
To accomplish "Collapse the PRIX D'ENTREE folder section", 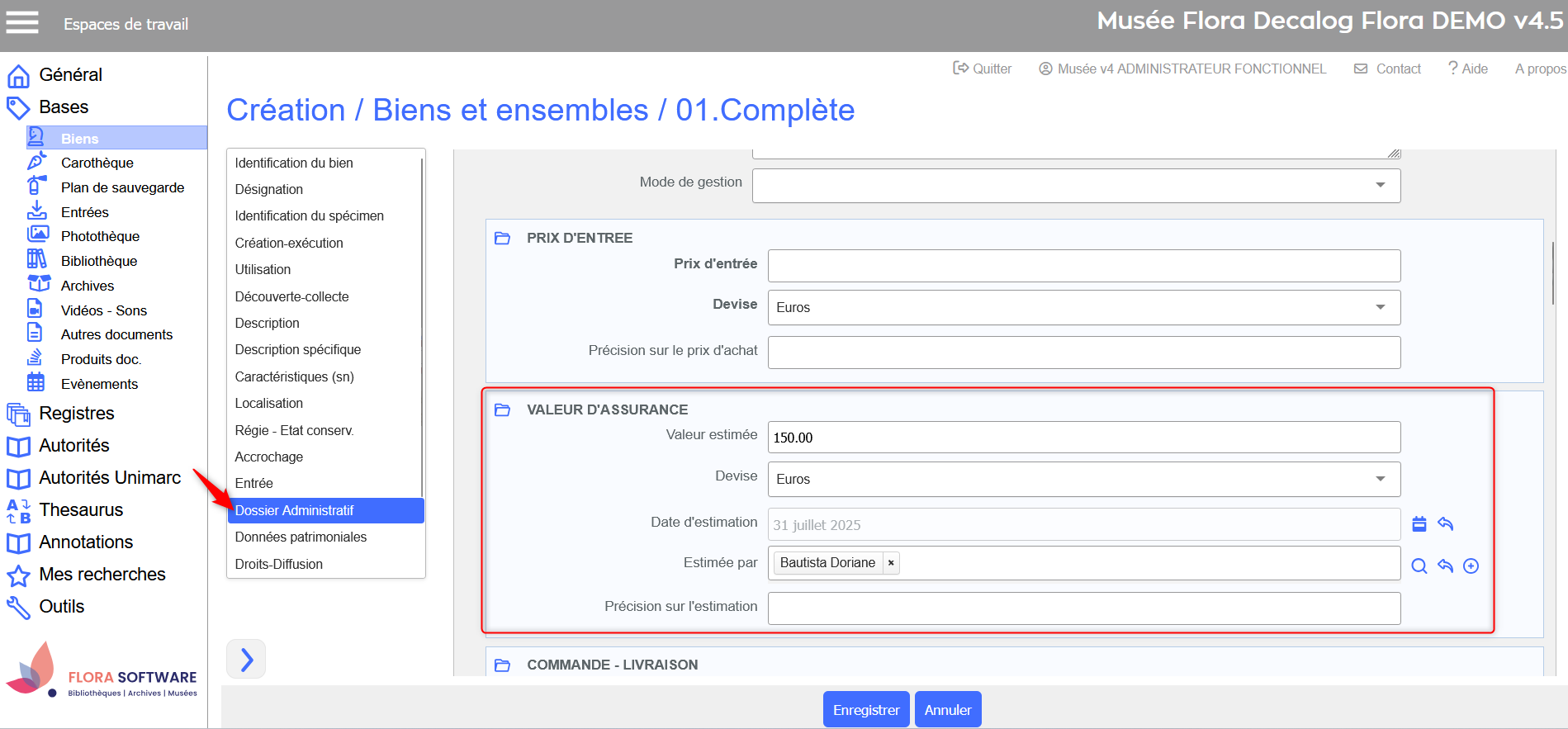I will [x=502, y=238].
